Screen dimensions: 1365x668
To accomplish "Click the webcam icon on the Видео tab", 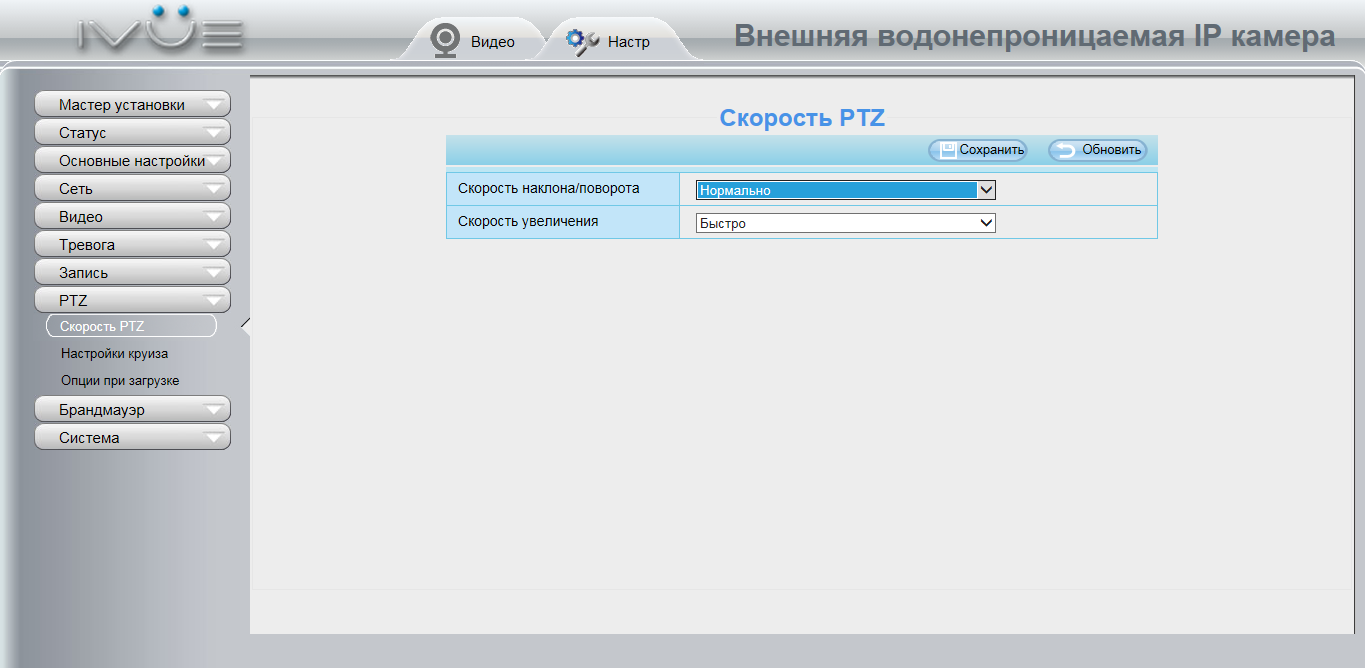I will [445, 40].
